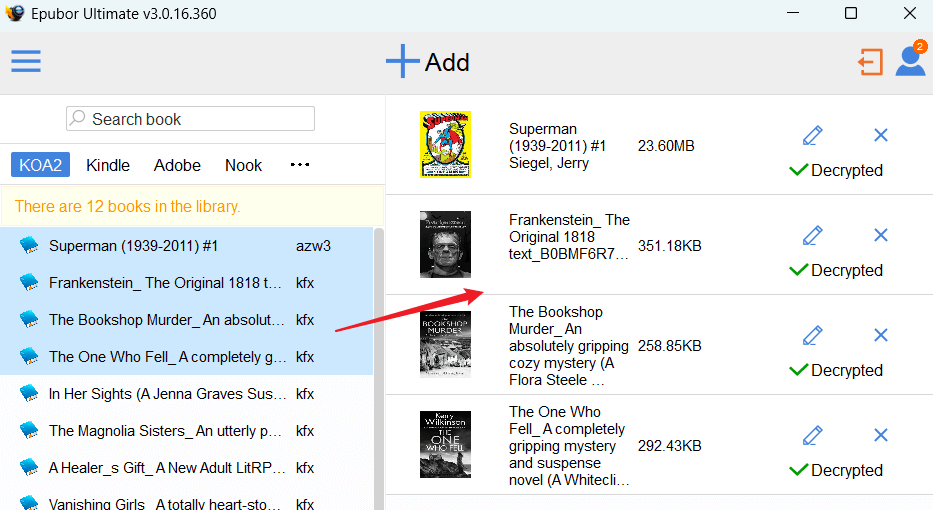
Task: Click book icon beside The Bookshop Murder row
Action: pos(29,319)
